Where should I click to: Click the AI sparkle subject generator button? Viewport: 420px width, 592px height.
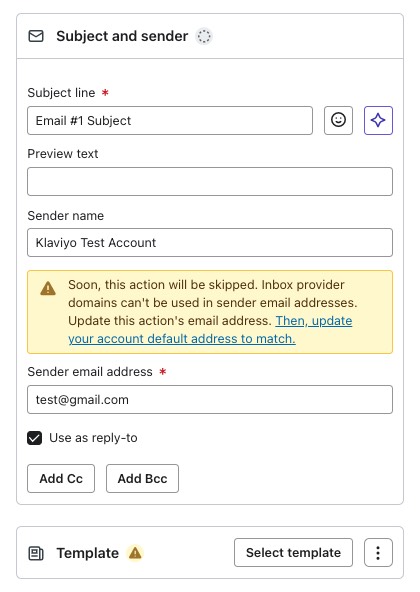pos(378,120)
